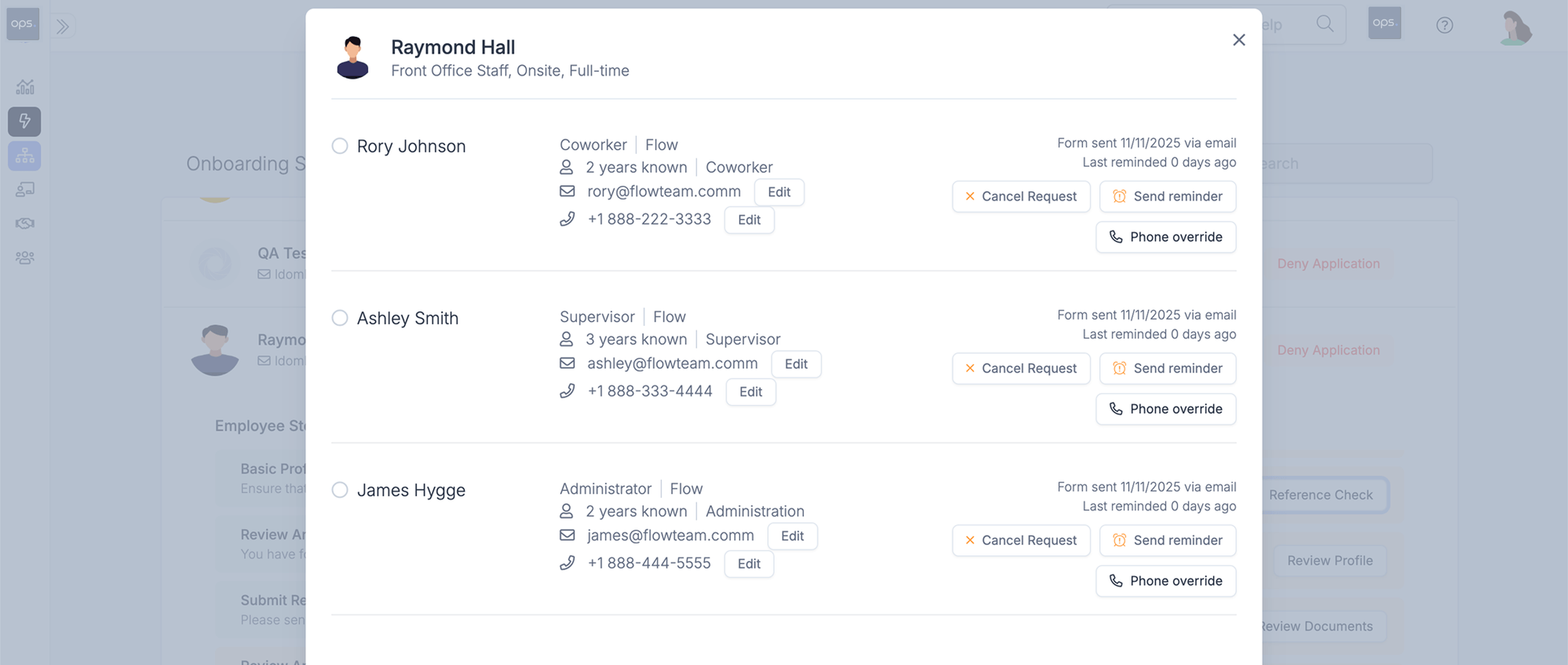
Task: Open the org chart sidebar icon
Action: coord(24,156)
